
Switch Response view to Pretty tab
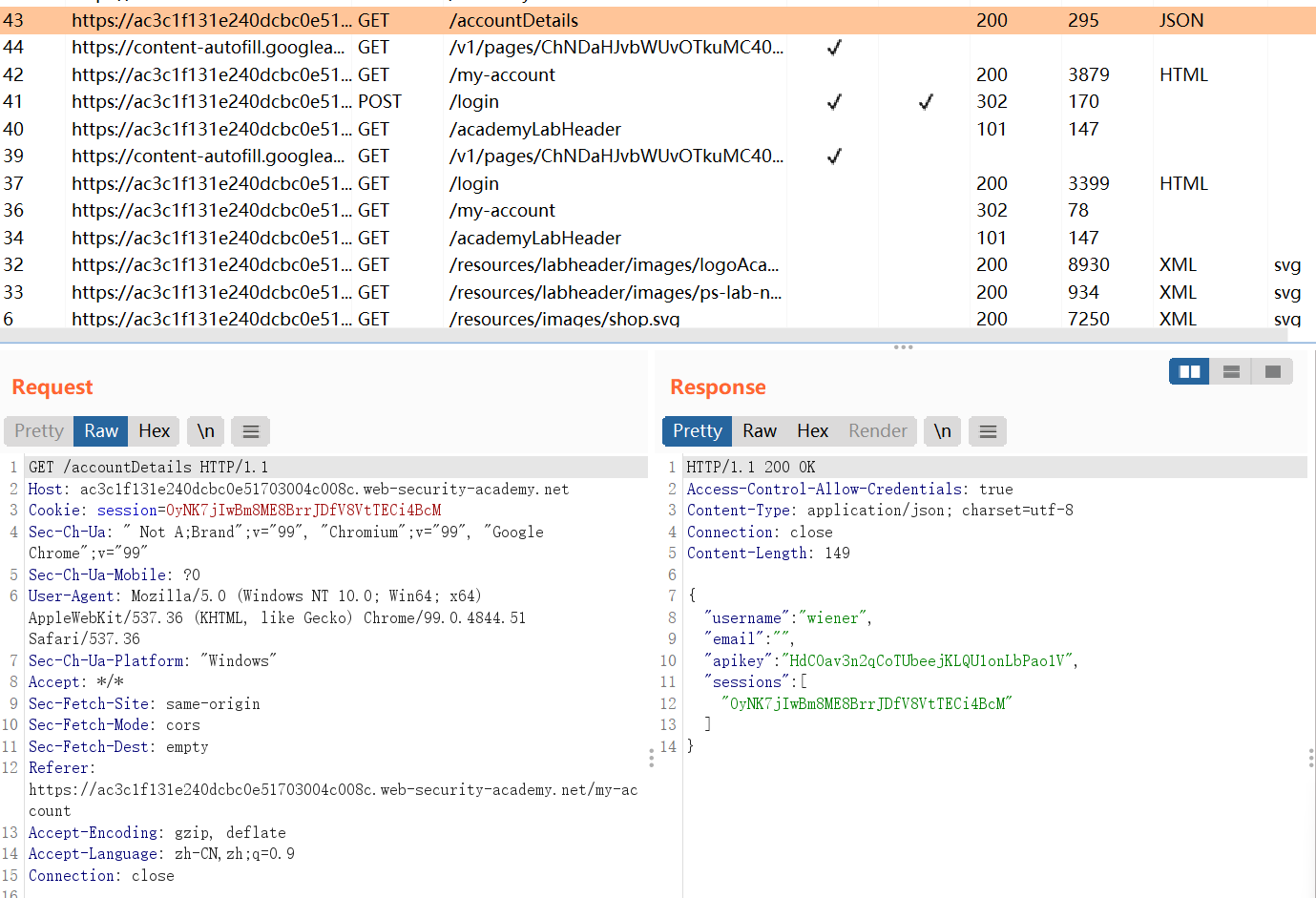coord(698,431)
